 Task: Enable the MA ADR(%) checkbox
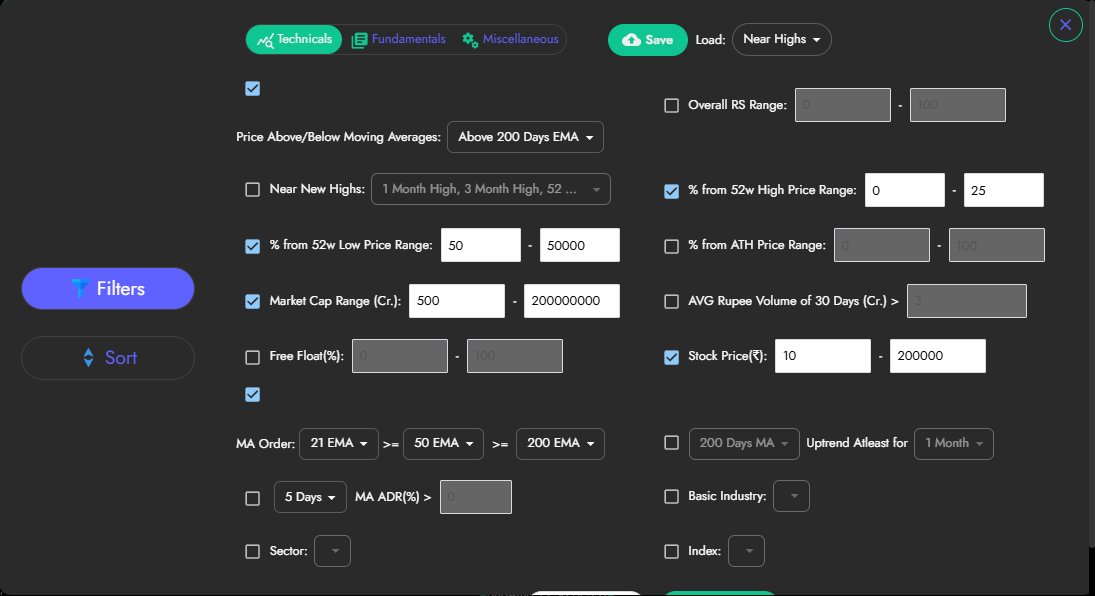(253, 498)
